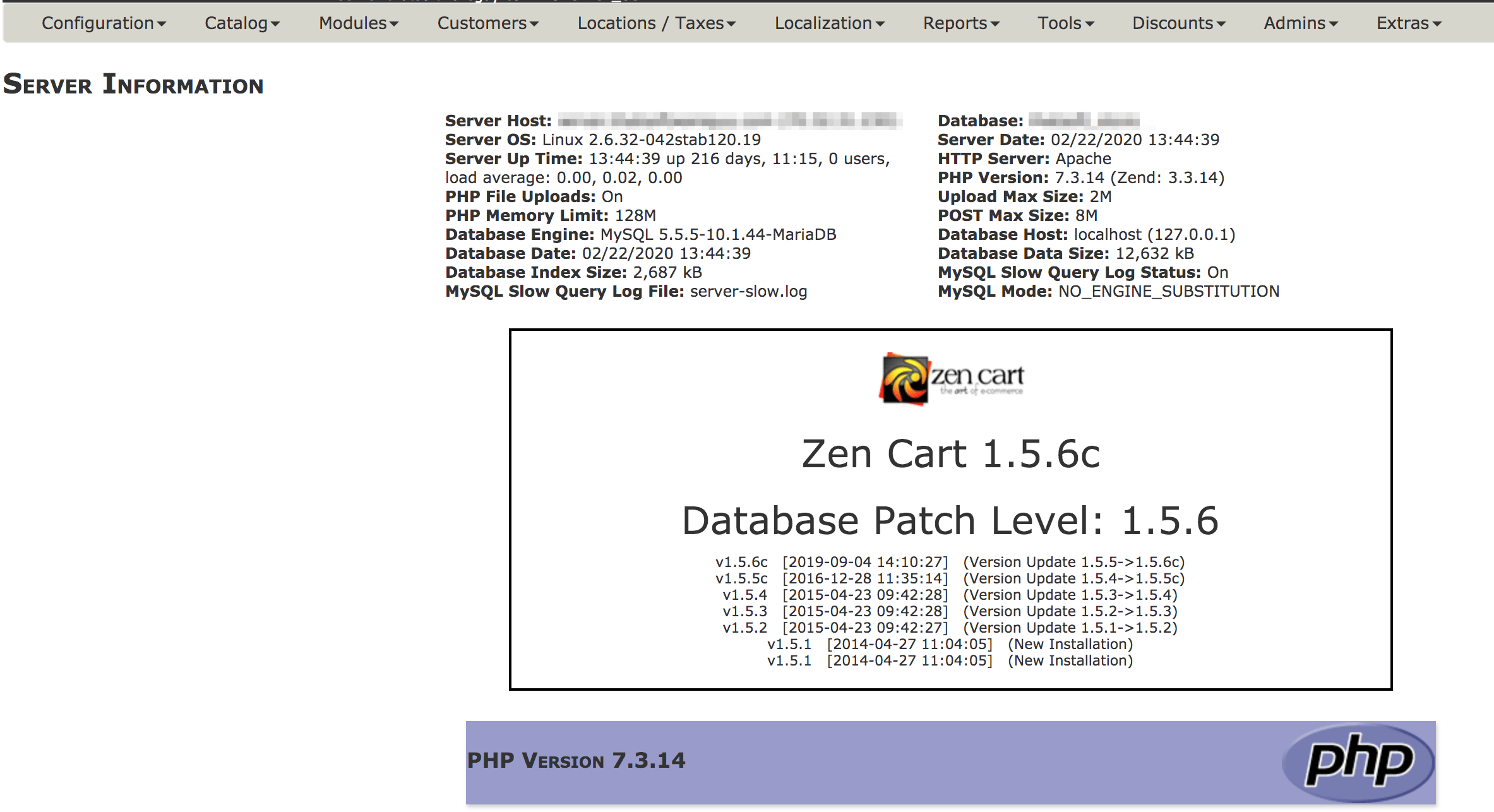Click the PHP Version 7.3.14 banner heading
The image size is (1494, 812).
coord(576,760)
